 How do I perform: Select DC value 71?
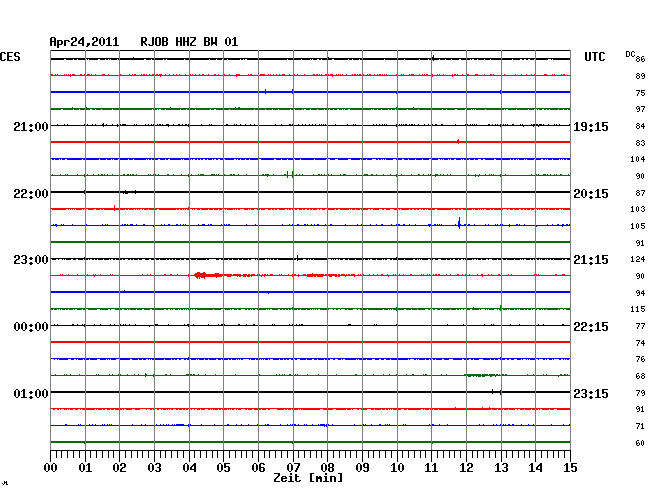click(640, 426)
